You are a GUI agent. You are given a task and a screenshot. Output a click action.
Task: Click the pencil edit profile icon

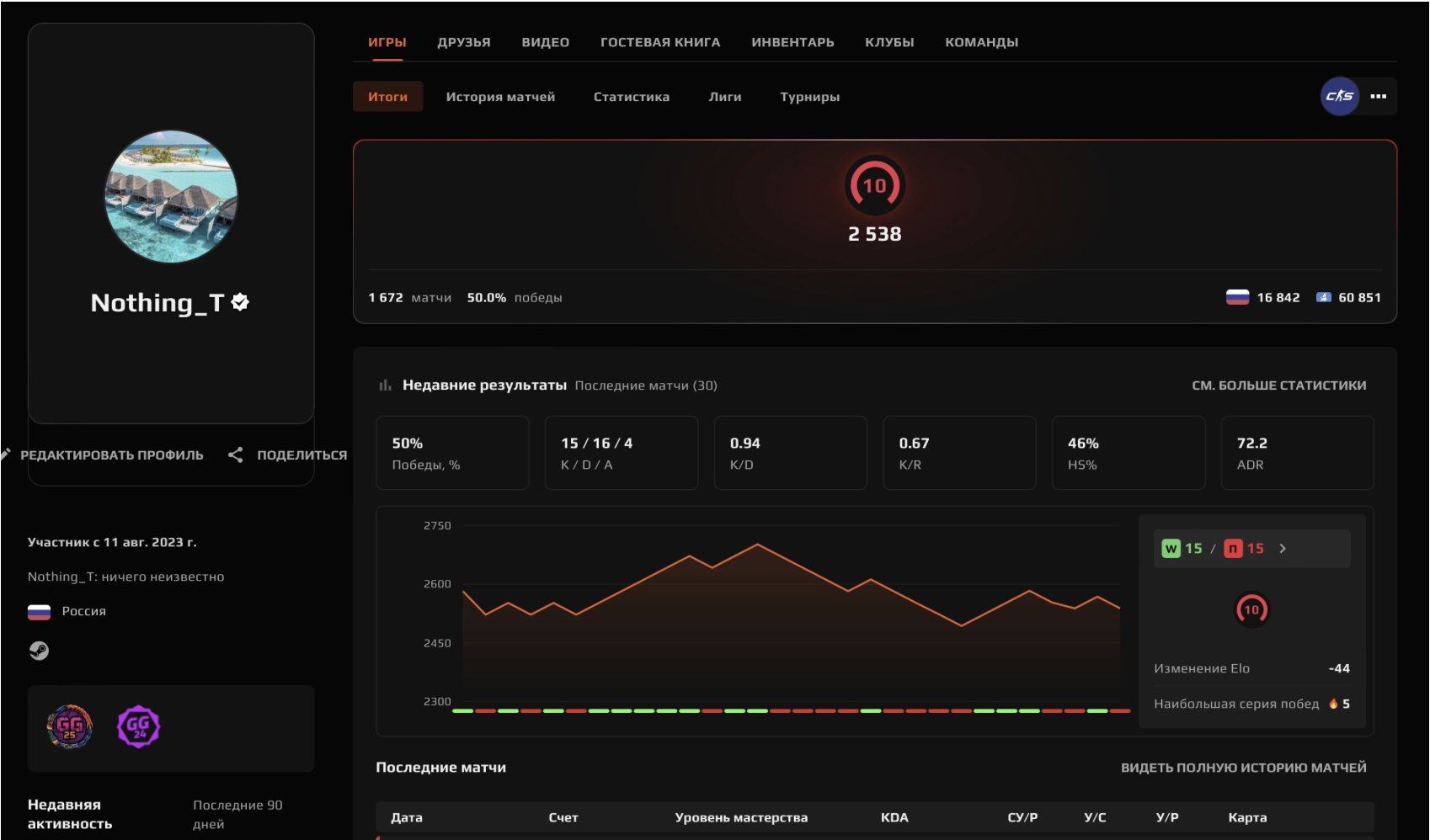(6, 455)
